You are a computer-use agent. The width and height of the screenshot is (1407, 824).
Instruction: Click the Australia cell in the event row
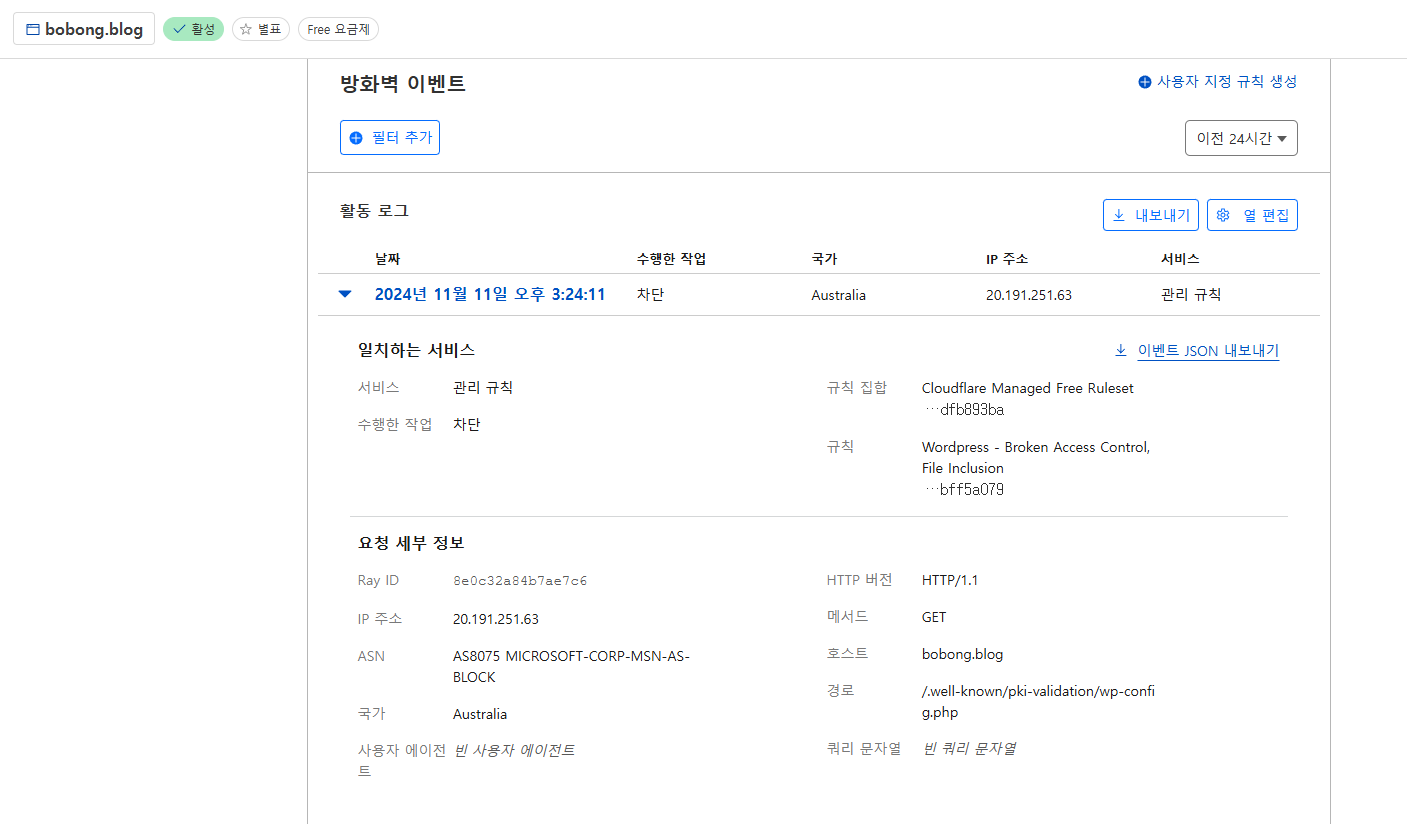tap(838, 295)
